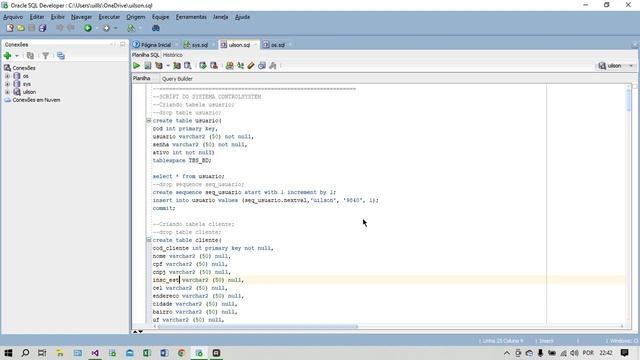Open the uilson connection selector combo box

[x=616, y=66]
